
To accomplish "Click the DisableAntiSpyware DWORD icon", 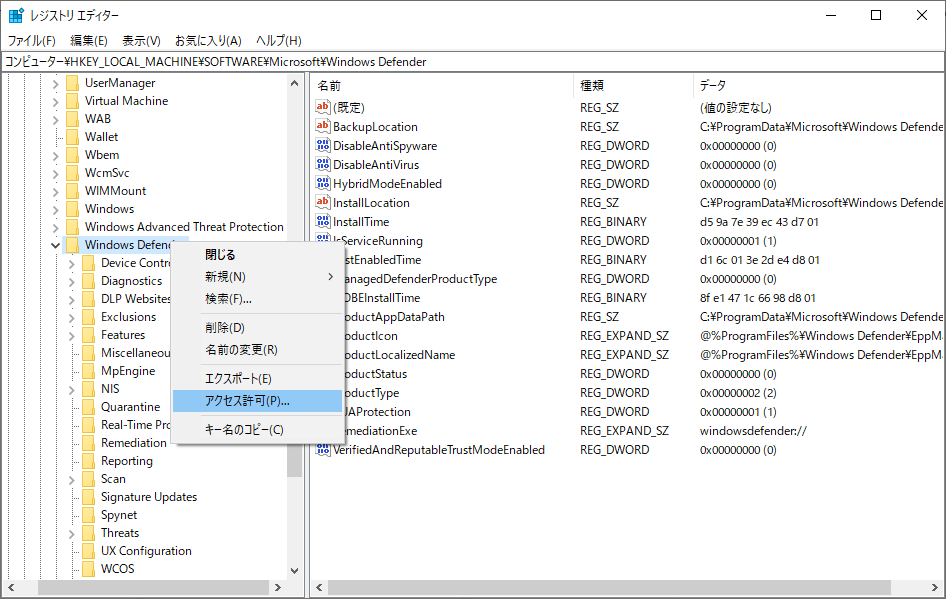I will coord(323,145).
